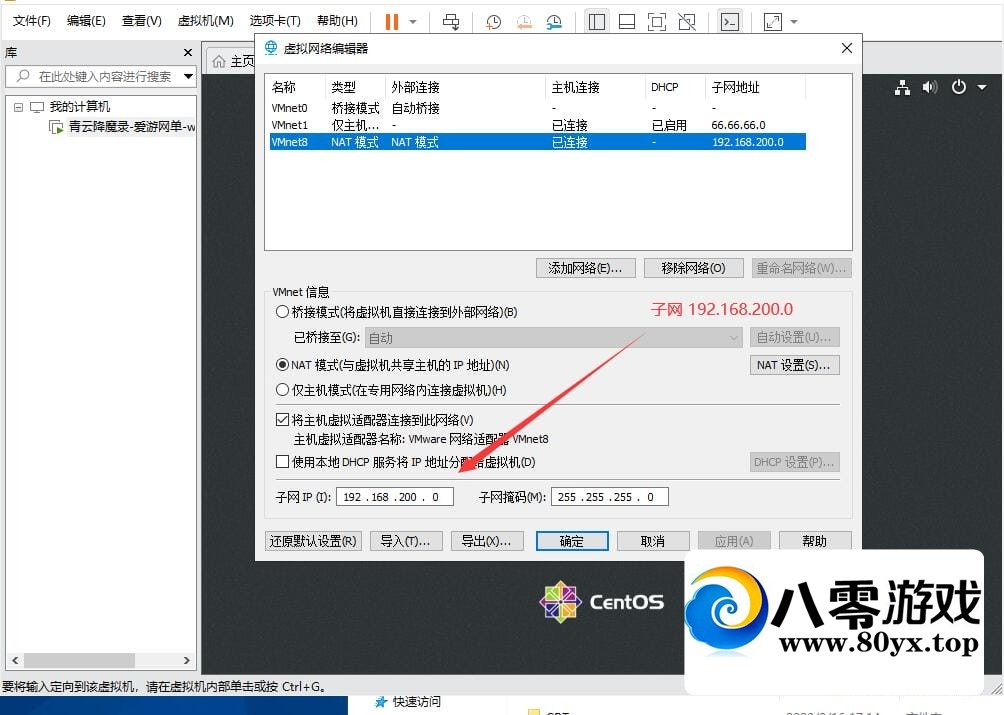
Task: Open the dropdown arrow beside the power icon
Action: coord(982,87)
